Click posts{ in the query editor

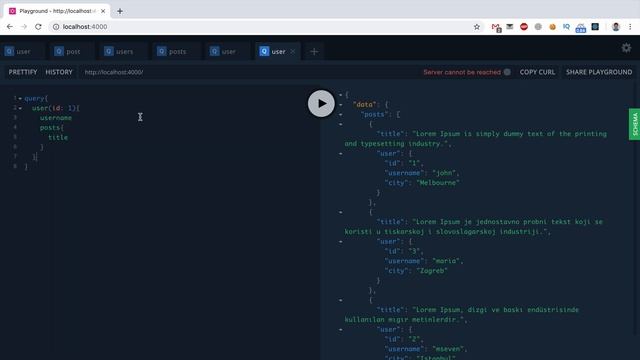click(x=52, y=128)
